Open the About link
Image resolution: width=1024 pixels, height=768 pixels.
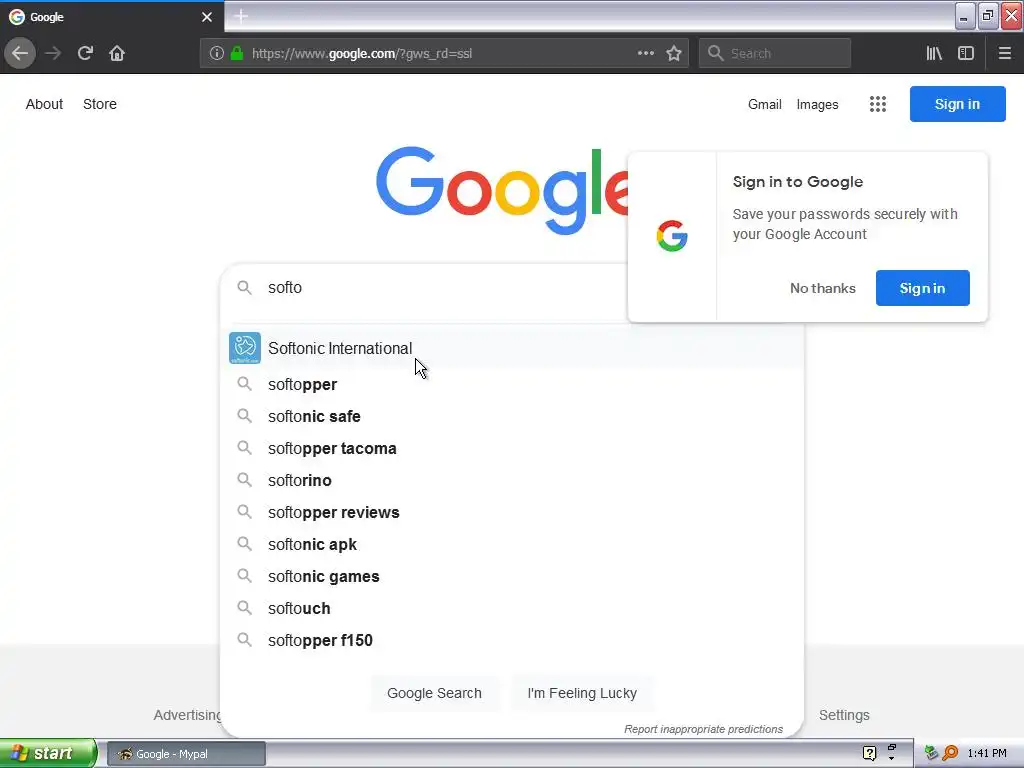pyautogui.click(x=44, y=104)
